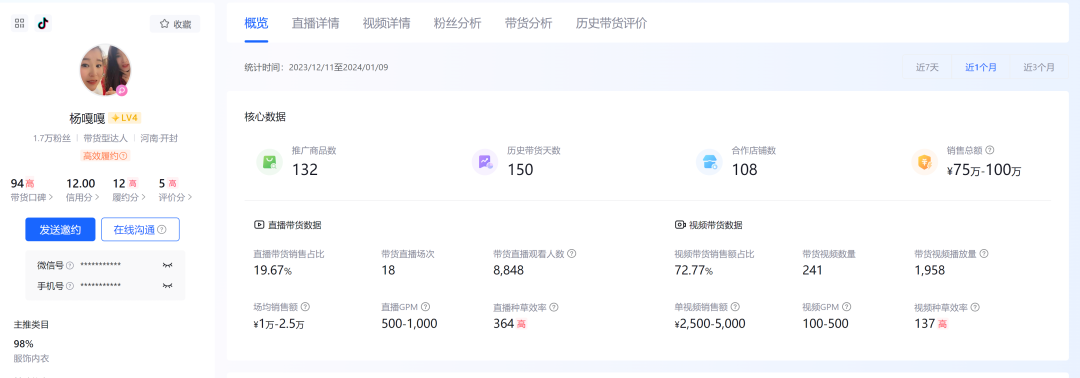
Task: Click the 核心数据 section heading
Action: click(265, 117)
